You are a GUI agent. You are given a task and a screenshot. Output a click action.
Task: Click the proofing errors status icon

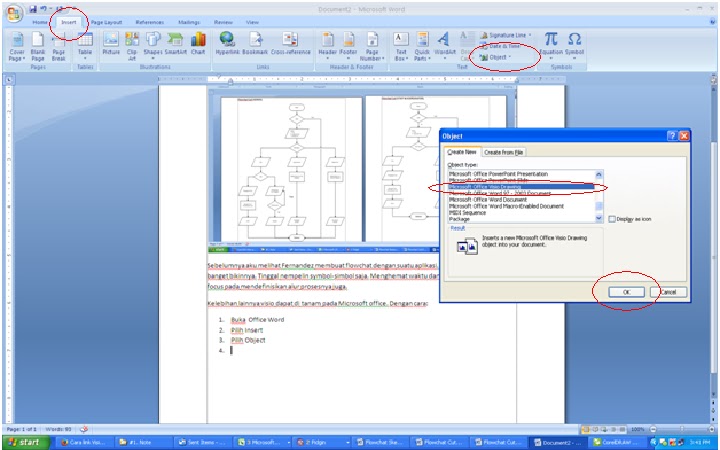click(x=84, y=429)
